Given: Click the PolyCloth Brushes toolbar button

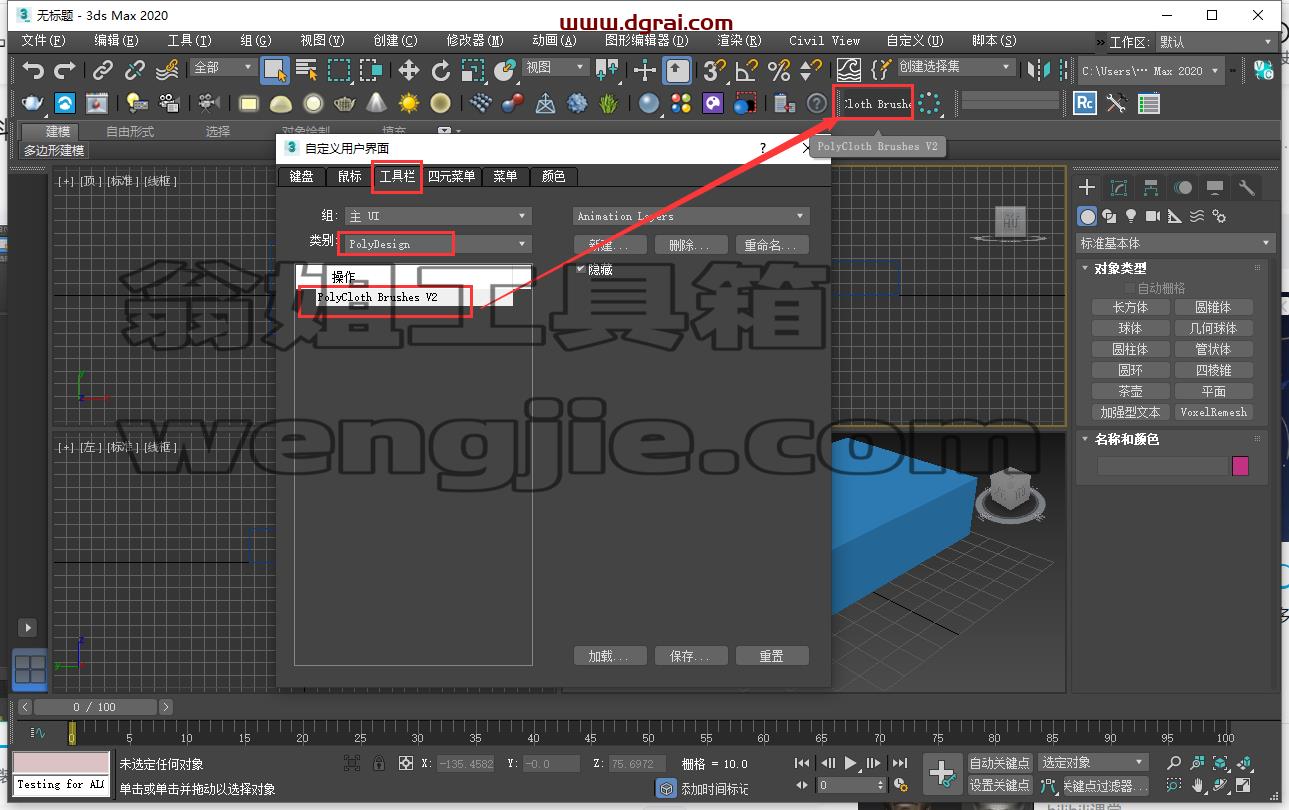Looking at the screenshot, I should click(x=877, y=103).
